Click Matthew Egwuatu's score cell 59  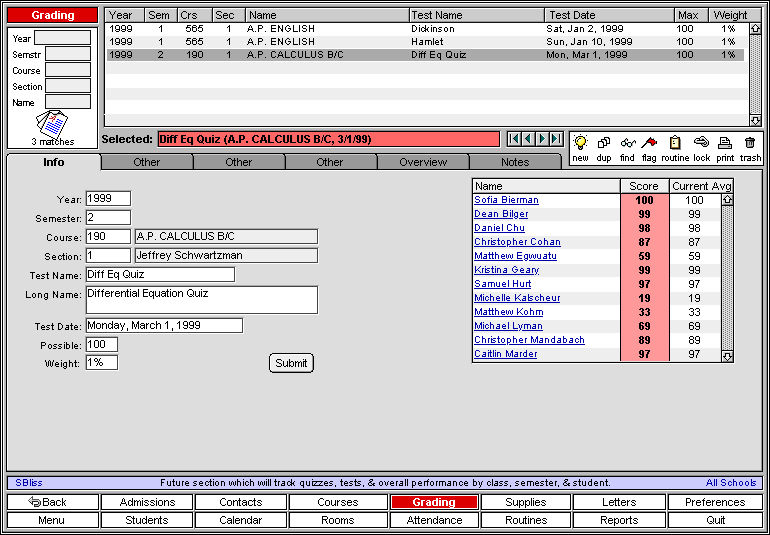(644, 256)
